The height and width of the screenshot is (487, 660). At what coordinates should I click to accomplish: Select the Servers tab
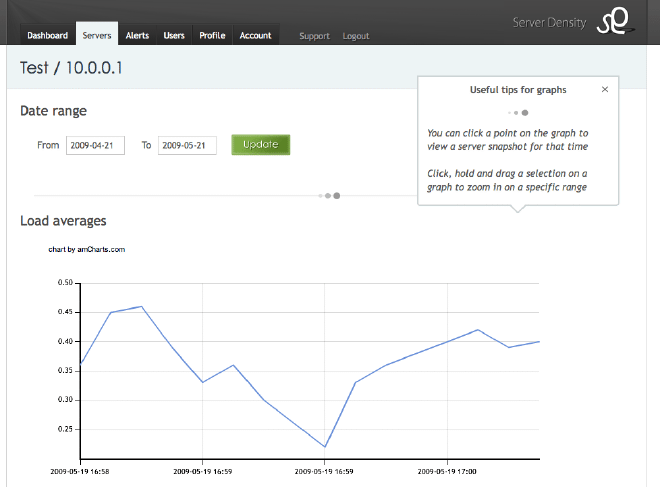tap(97, 35)
